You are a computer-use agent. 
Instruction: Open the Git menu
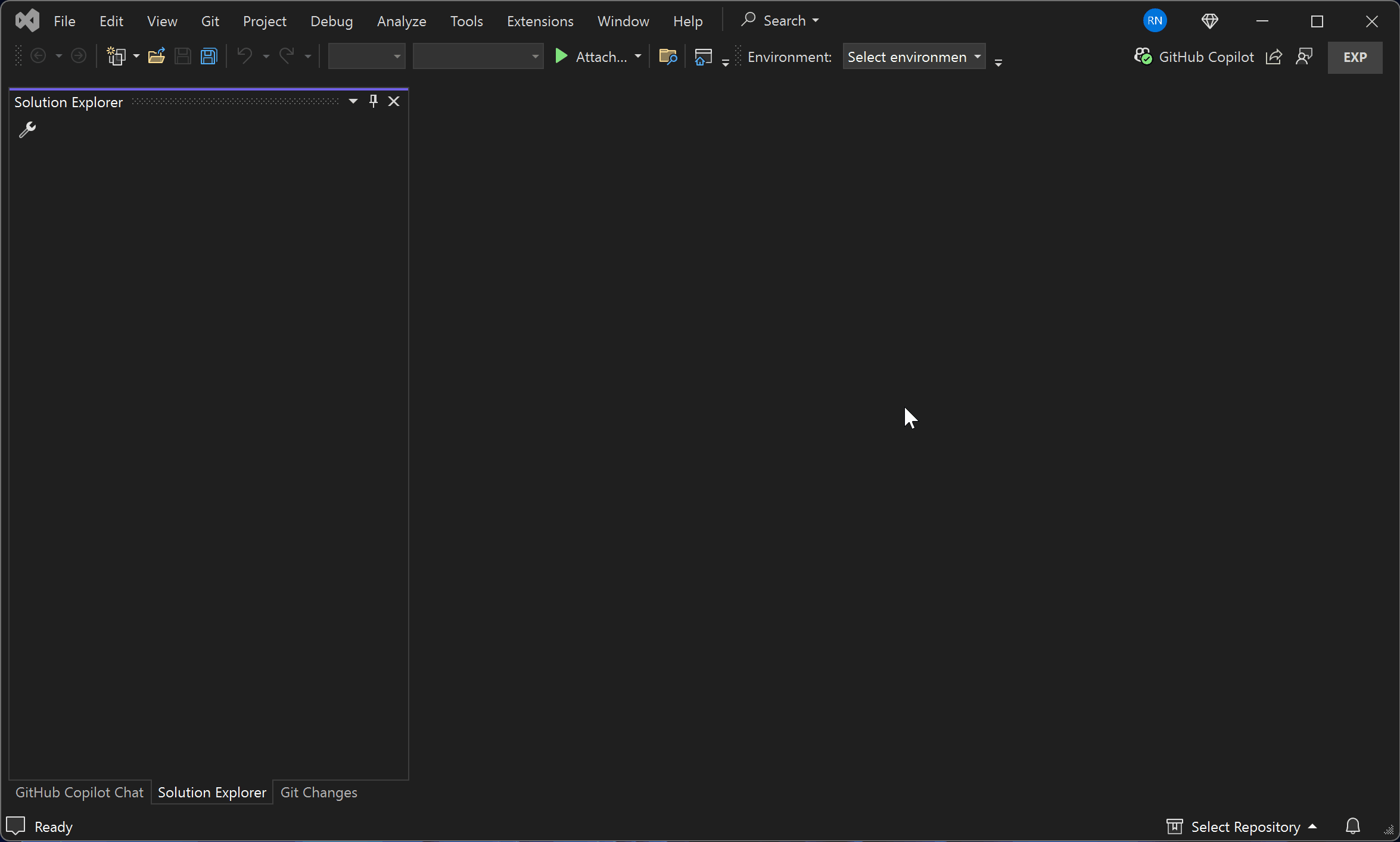(x=210, y=21)
